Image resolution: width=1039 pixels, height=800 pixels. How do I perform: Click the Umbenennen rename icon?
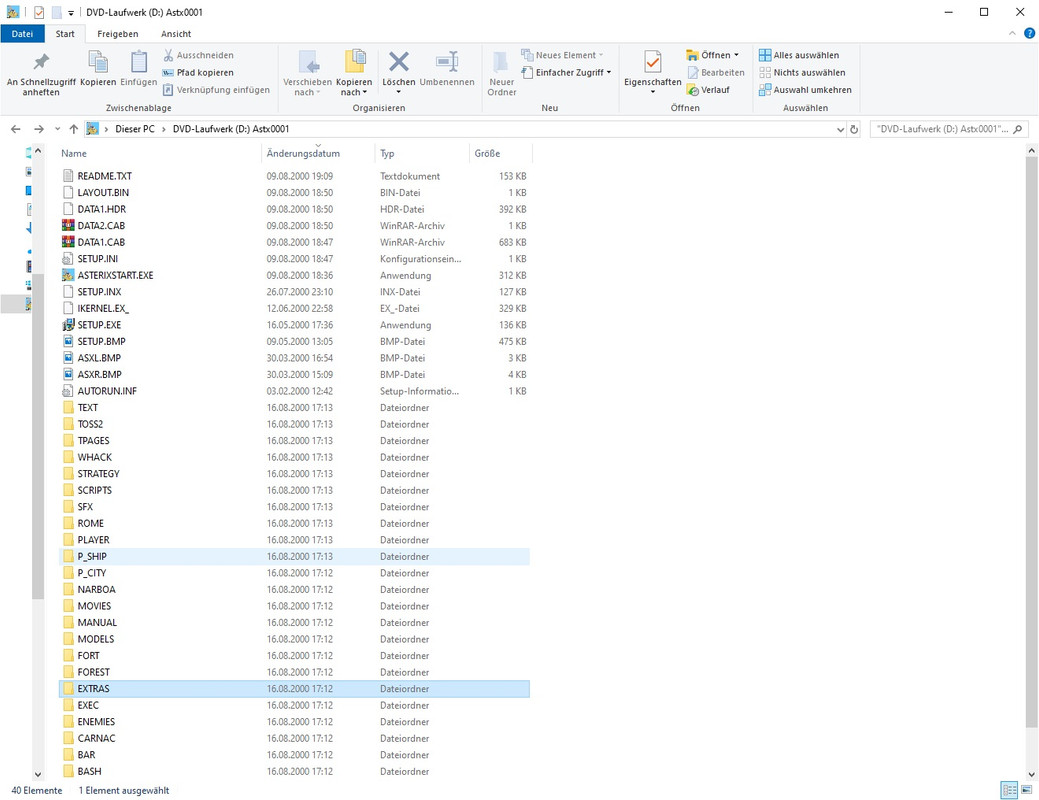447,62
